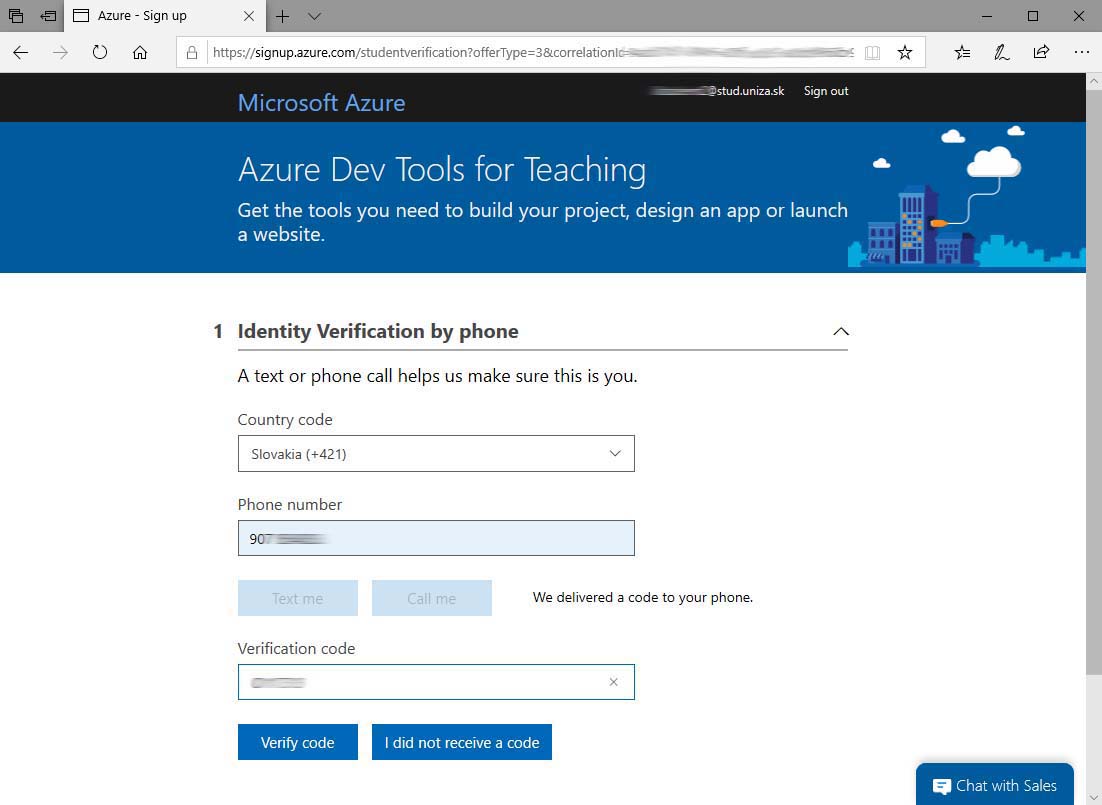Viewport: 1102px width, 805px height.
Task: Show tab previews dropdown arrow
Action: tap(314, 16)
